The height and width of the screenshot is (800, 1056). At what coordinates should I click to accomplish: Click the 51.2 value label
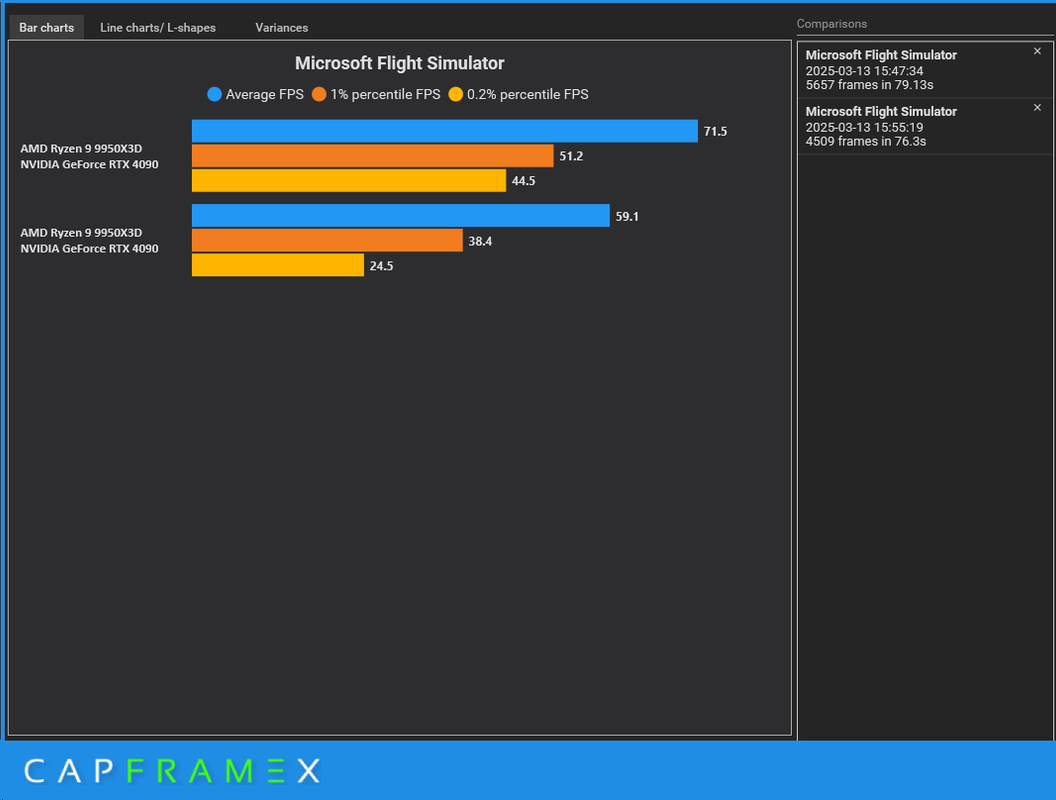tap(571, 156)
